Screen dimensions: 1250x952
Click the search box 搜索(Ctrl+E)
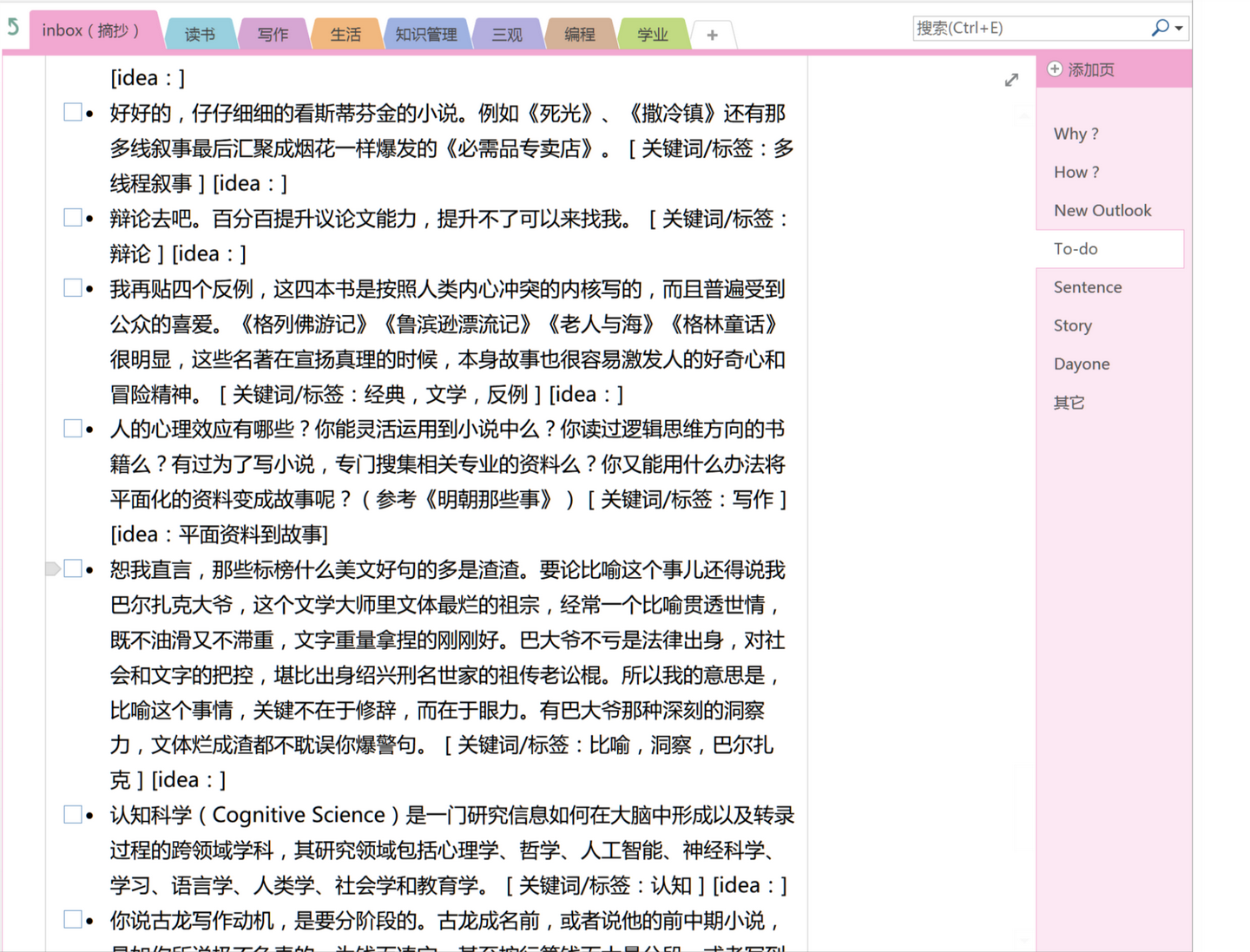point(1030,28)
